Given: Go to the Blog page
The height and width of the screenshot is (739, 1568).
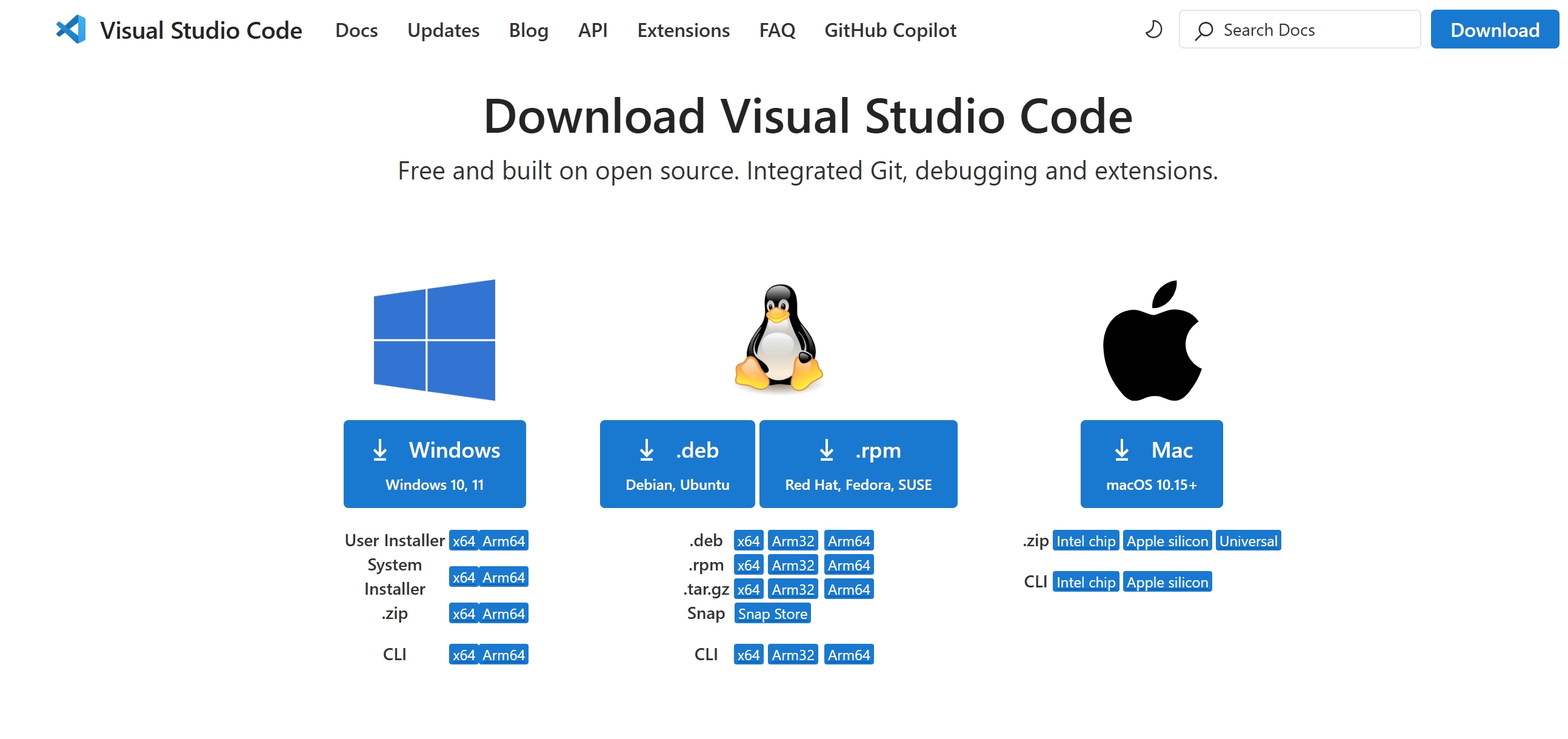Looking at the screenshot, I should tap(529, 30).
